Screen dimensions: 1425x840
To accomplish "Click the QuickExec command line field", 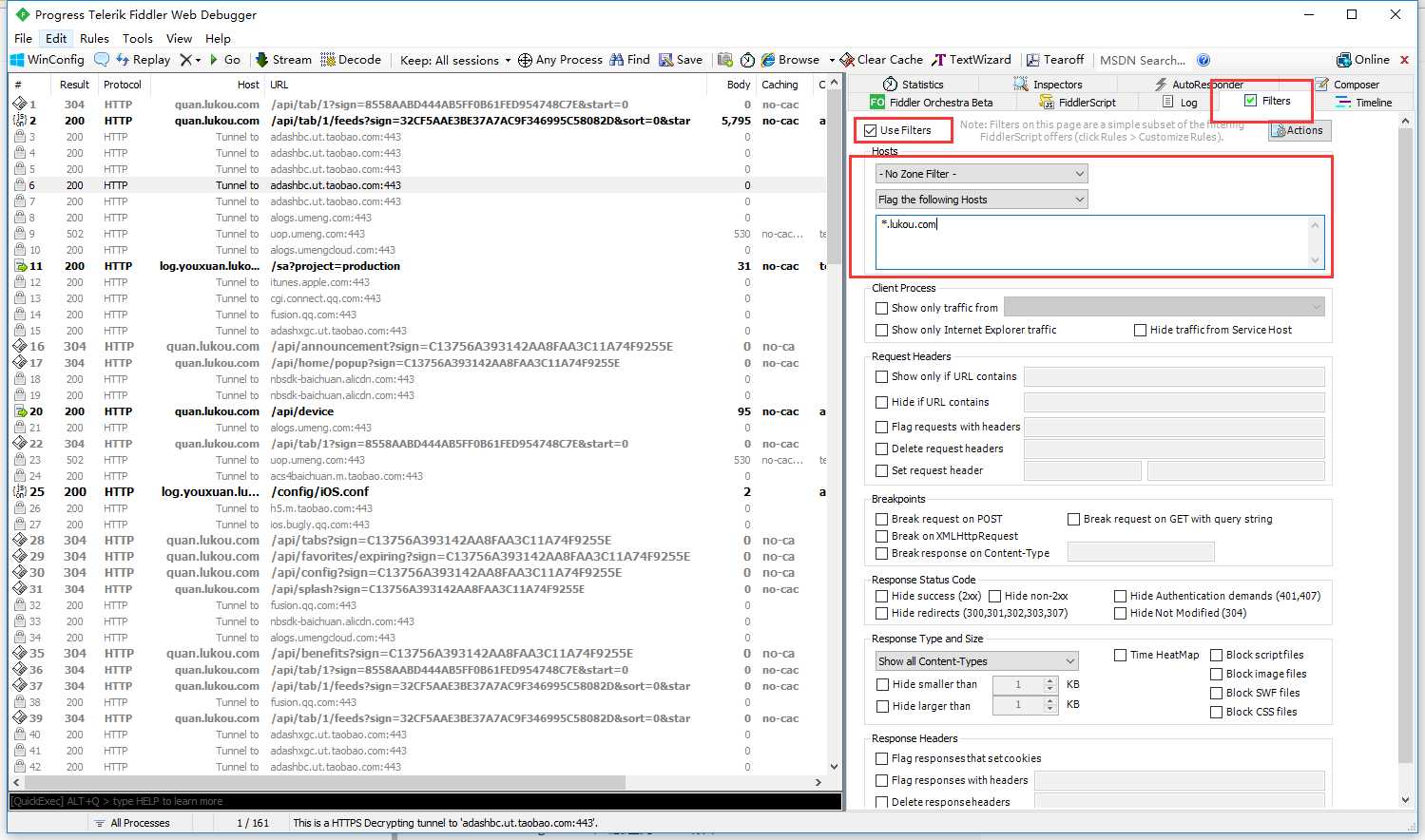I will coord(425,801).
